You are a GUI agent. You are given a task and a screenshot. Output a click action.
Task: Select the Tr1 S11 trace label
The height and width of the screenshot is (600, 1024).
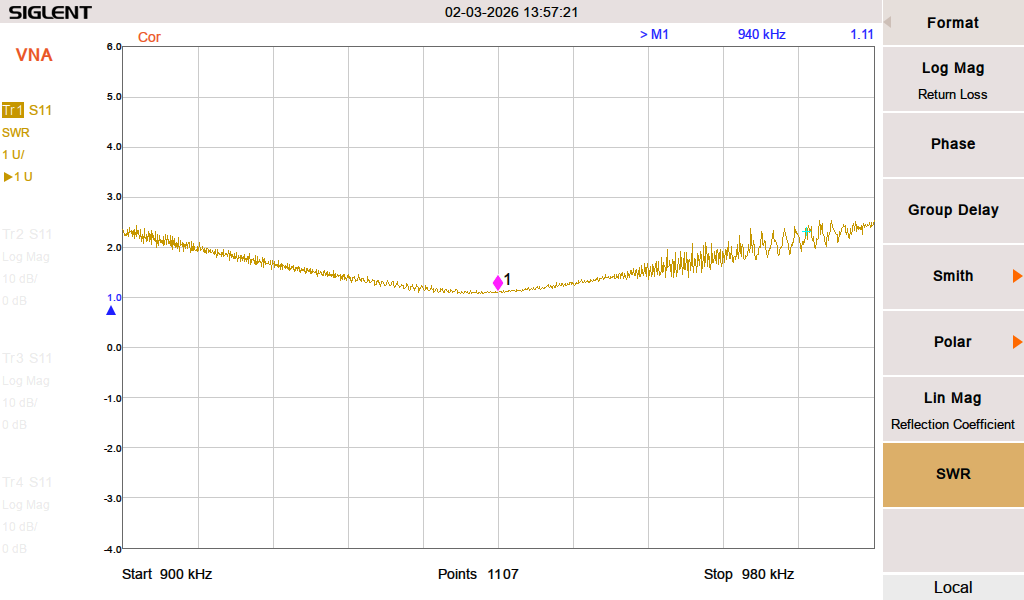27,110
